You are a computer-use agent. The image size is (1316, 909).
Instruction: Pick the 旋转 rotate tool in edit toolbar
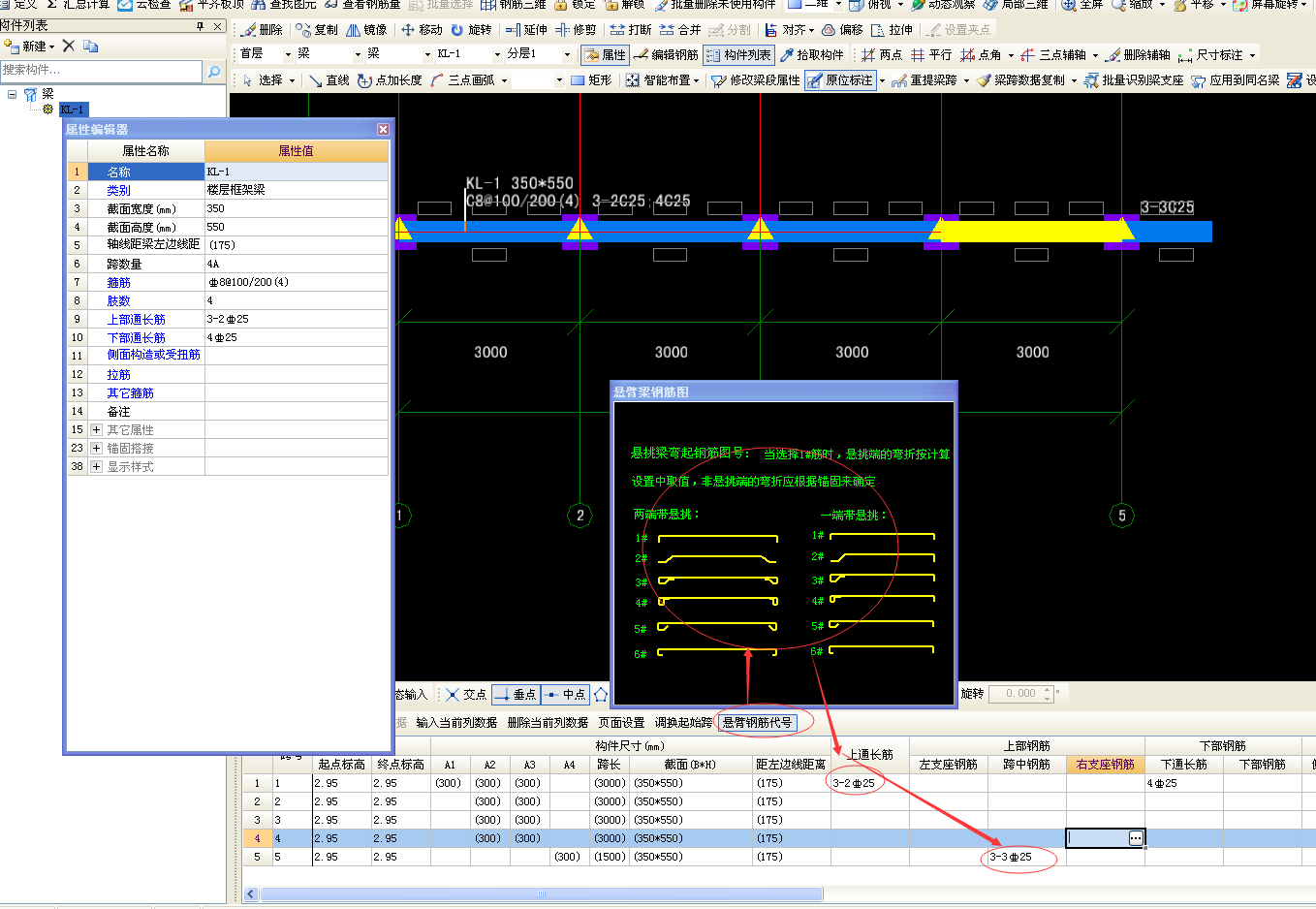tap(471, 30)
